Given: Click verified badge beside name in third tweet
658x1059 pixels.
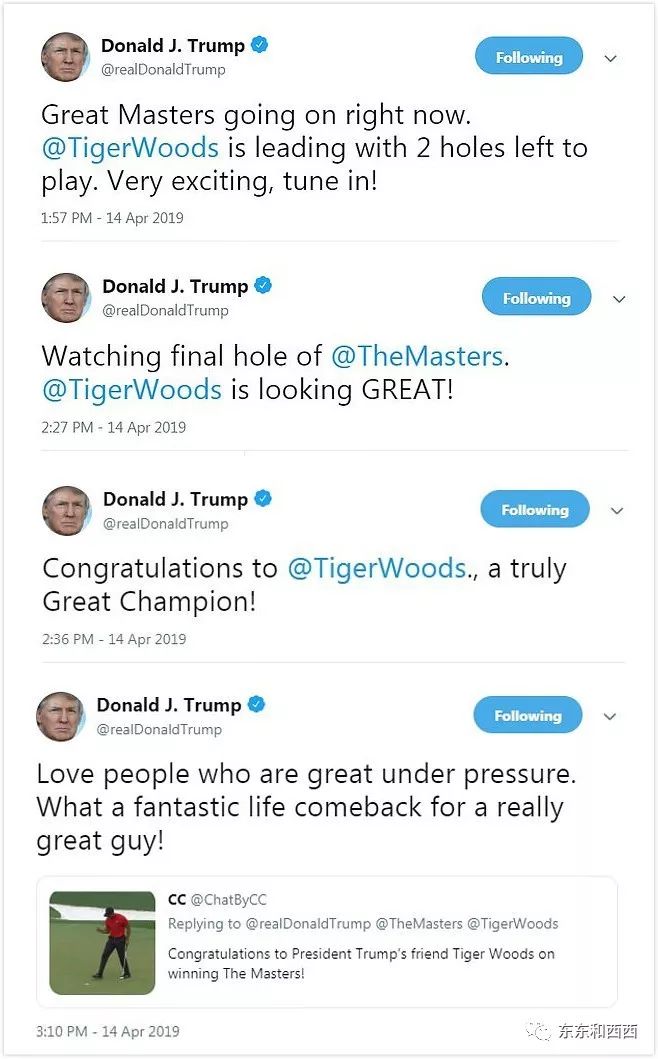Looking at the screenshot, I should click(x=263, y=499).
